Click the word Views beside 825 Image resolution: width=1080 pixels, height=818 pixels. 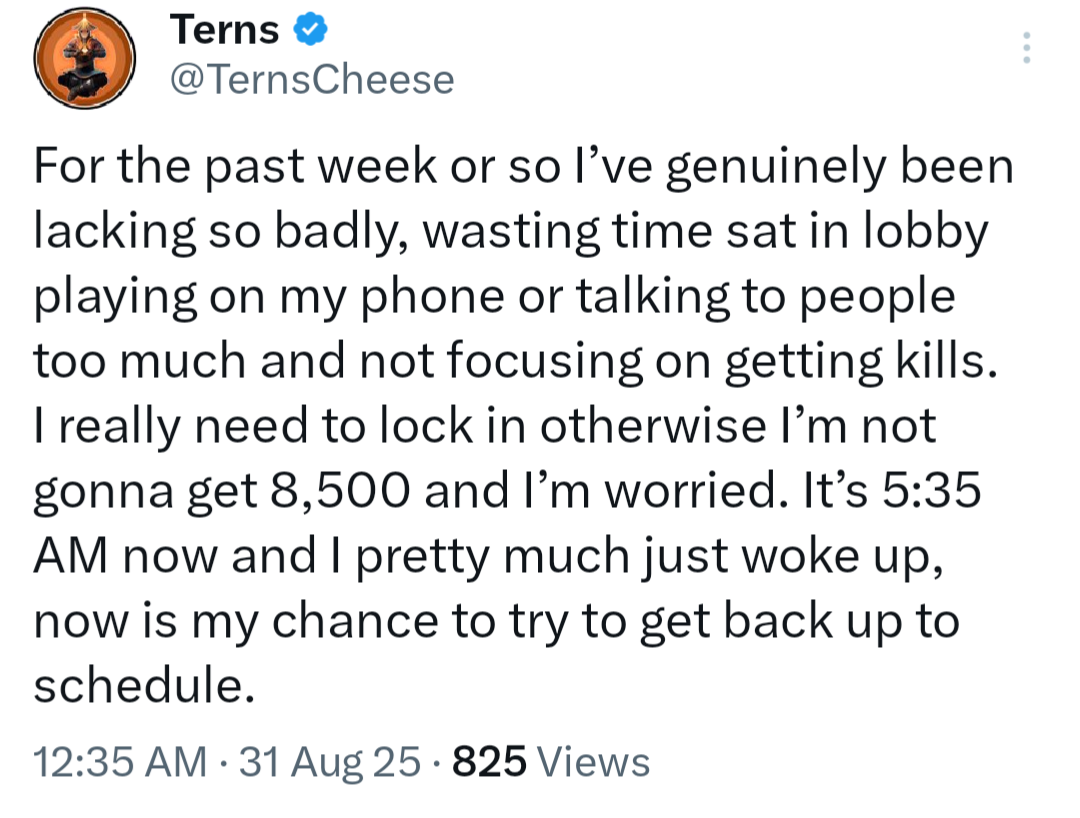[x=593, y=762]
